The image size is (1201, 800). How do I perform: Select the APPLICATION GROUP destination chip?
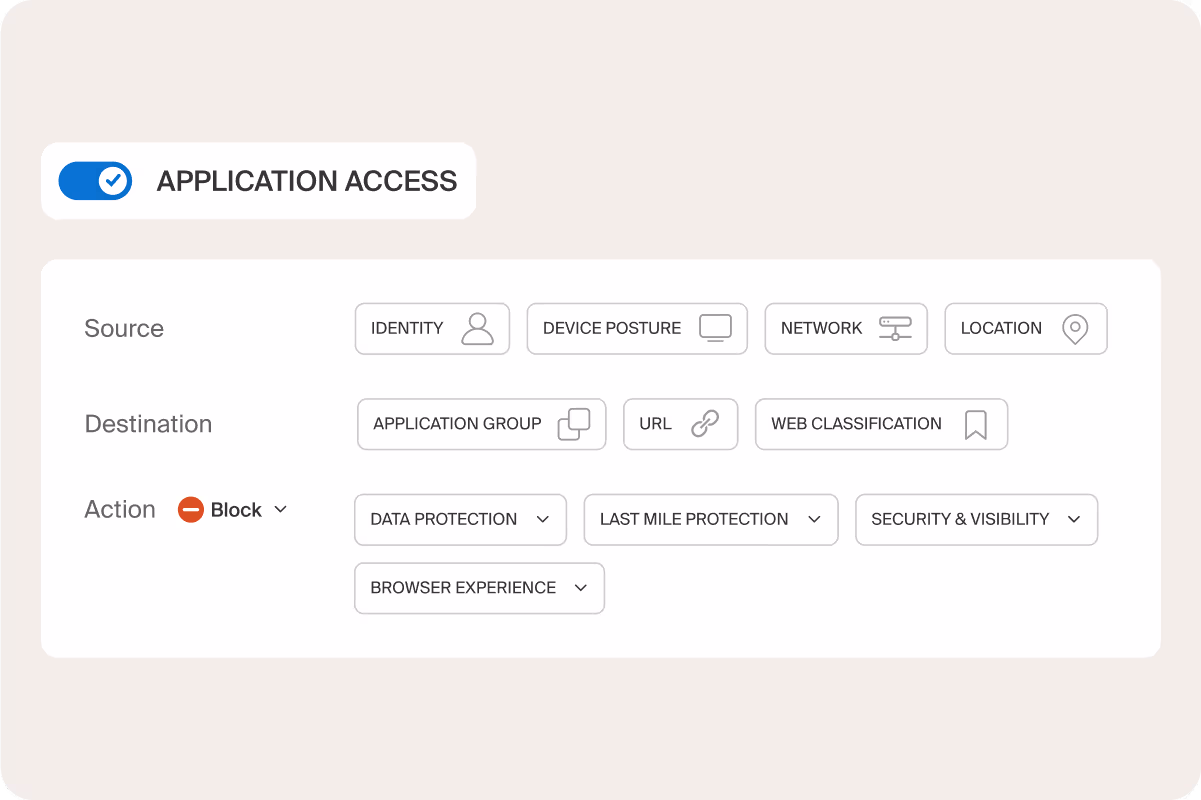(x=457, y=424)
